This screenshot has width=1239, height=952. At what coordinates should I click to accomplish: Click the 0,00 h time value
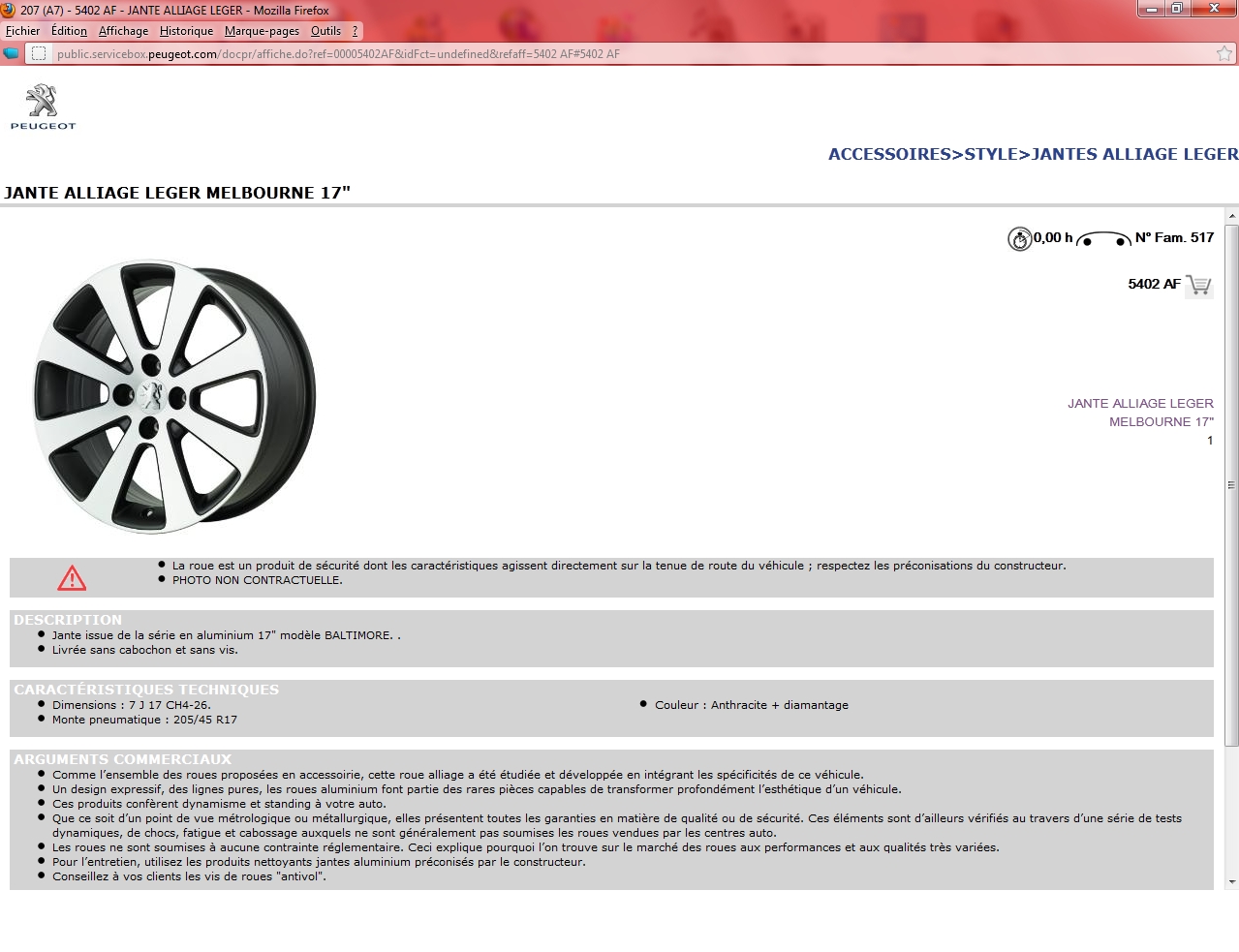coord(1053,237)
